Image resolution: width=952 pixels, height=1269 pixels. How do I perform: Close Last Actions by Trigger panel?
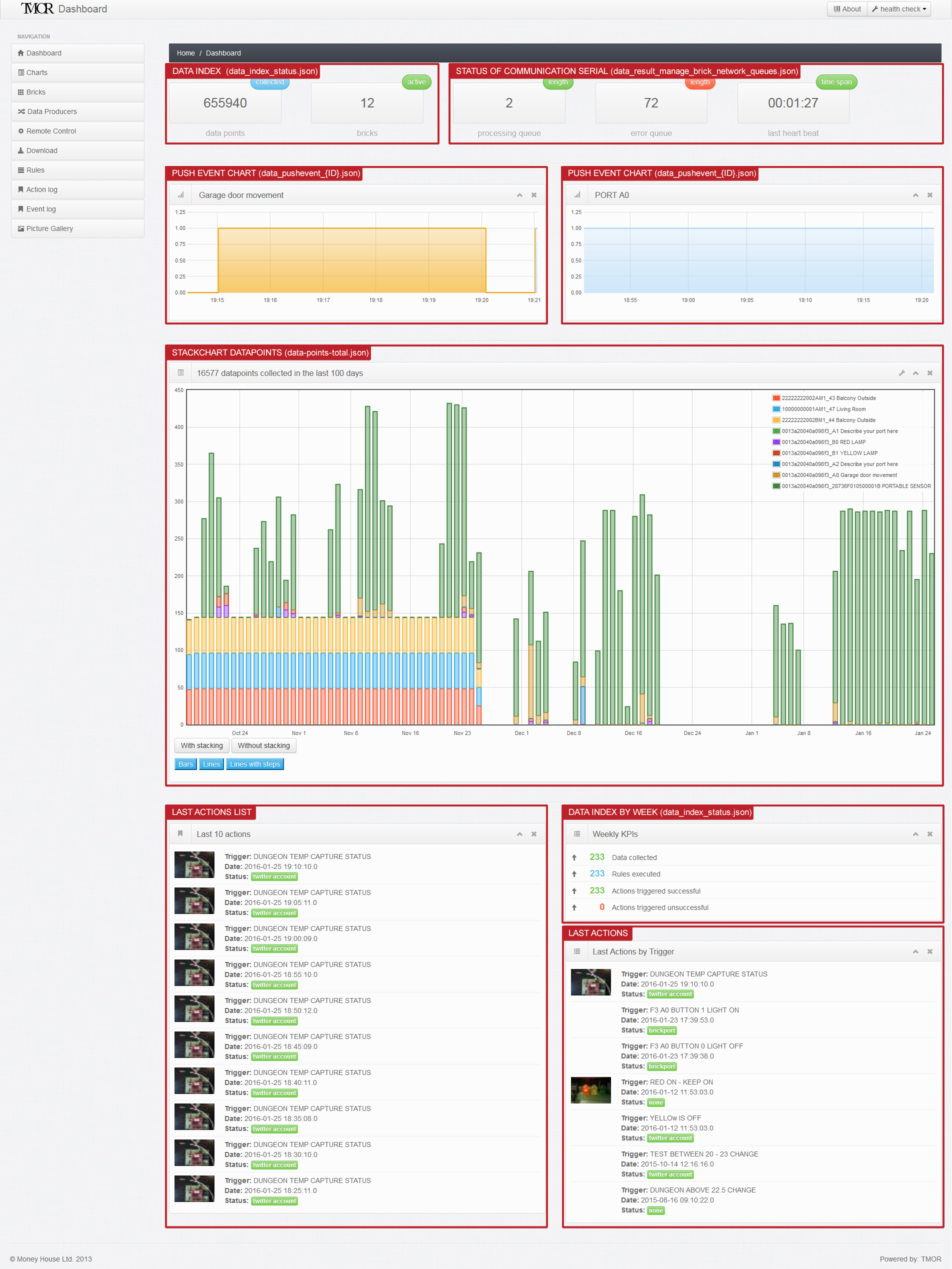pyautogui.click(x=929, y=952)
